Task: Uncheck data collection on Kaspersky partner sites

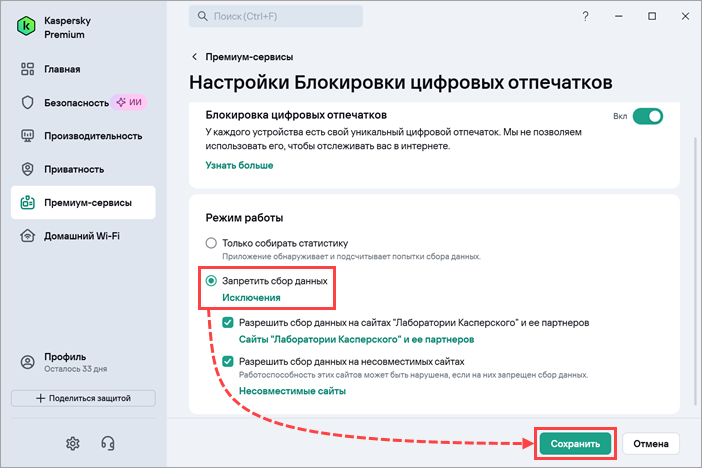Action: [228, 322]
